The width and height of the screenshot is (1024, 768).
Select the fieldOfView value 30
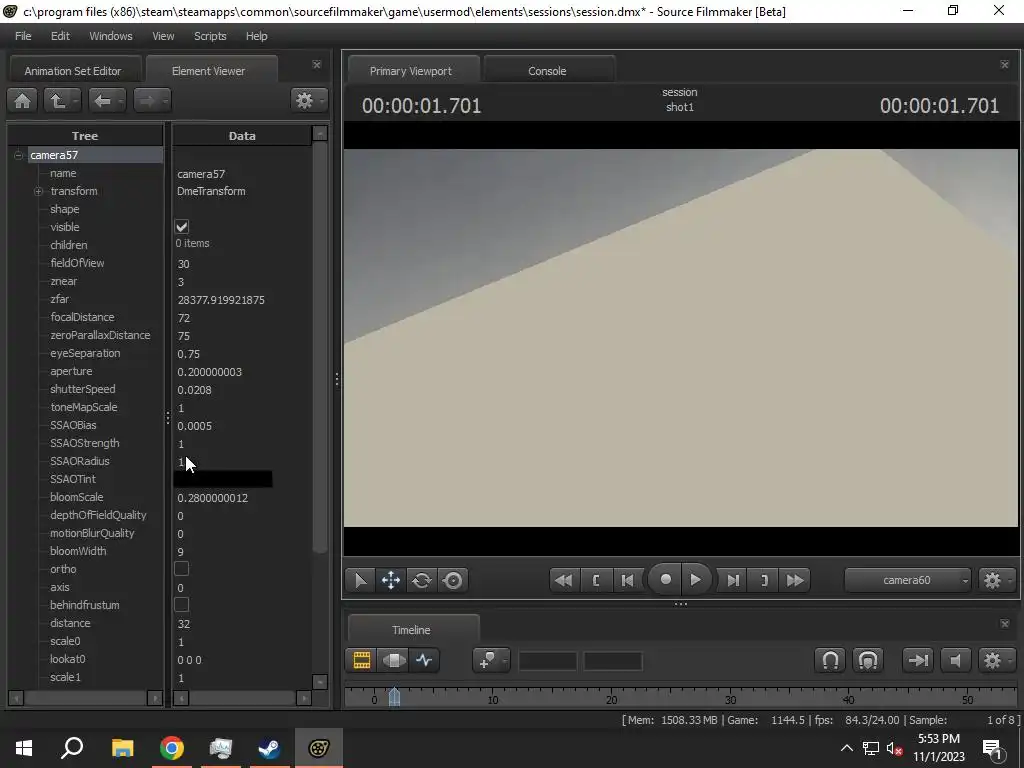point(183,264)
